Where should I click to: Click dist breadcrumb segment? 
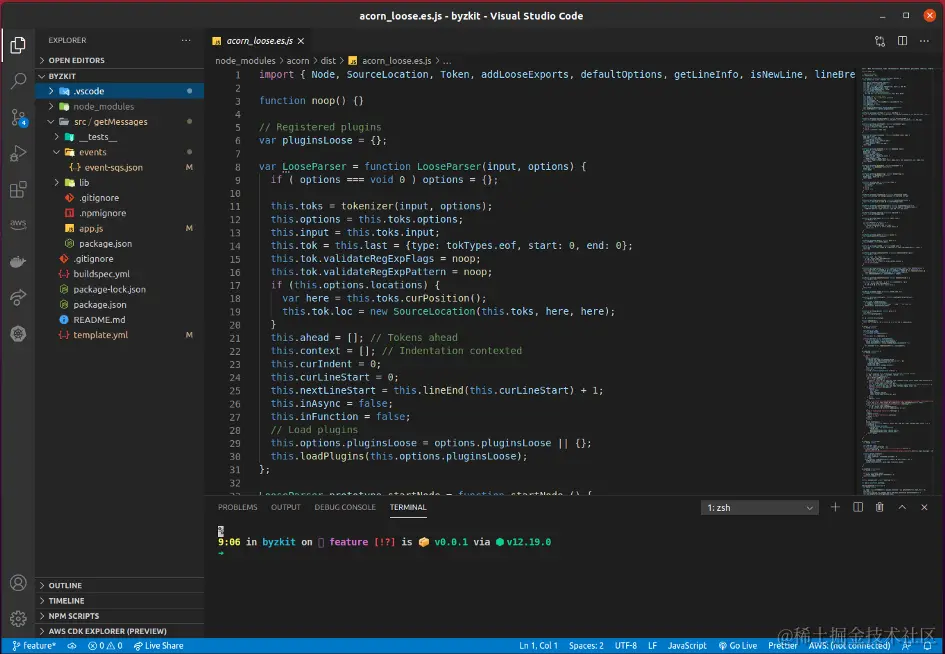pos(328,60)
